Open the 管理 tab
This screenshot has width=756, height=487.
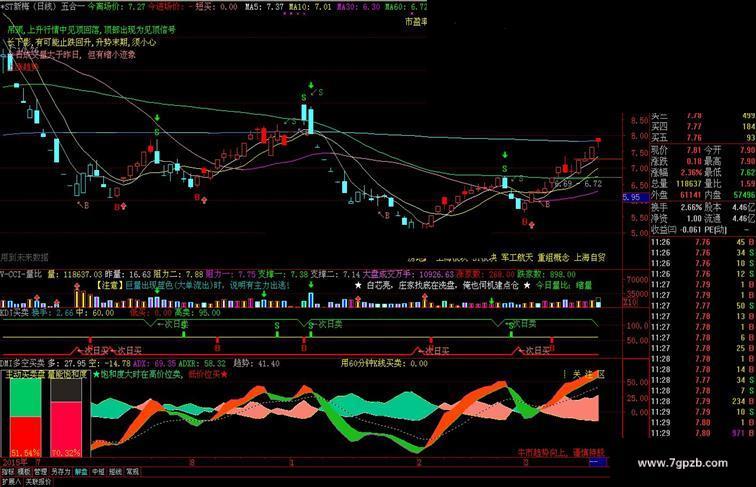40,472
